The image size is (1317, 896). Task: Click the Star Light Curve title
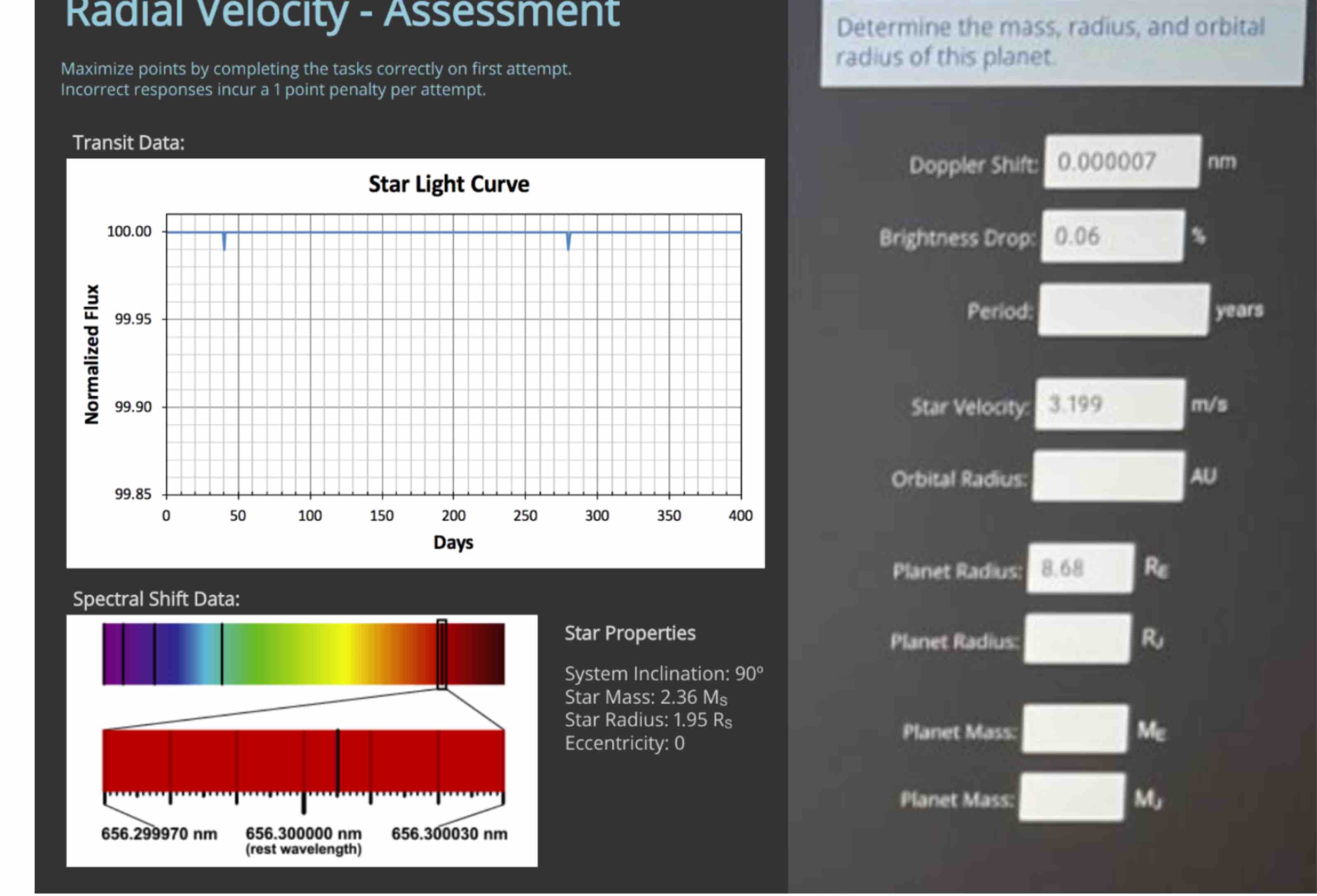pyautogui.click(x=448, y=184)
